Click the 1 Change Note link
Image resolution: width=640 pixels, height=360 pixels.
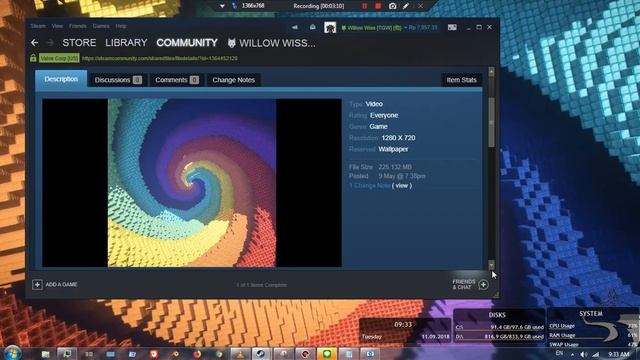click(369, 186)
